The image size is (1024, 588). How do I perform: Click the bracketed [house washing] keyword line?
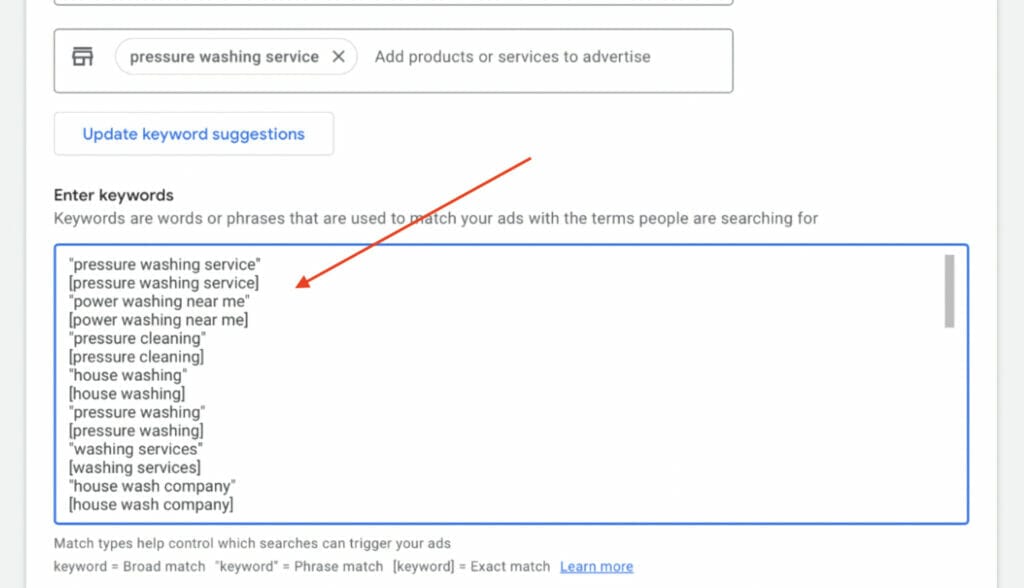pyautogui.click(x=127, y=394)
